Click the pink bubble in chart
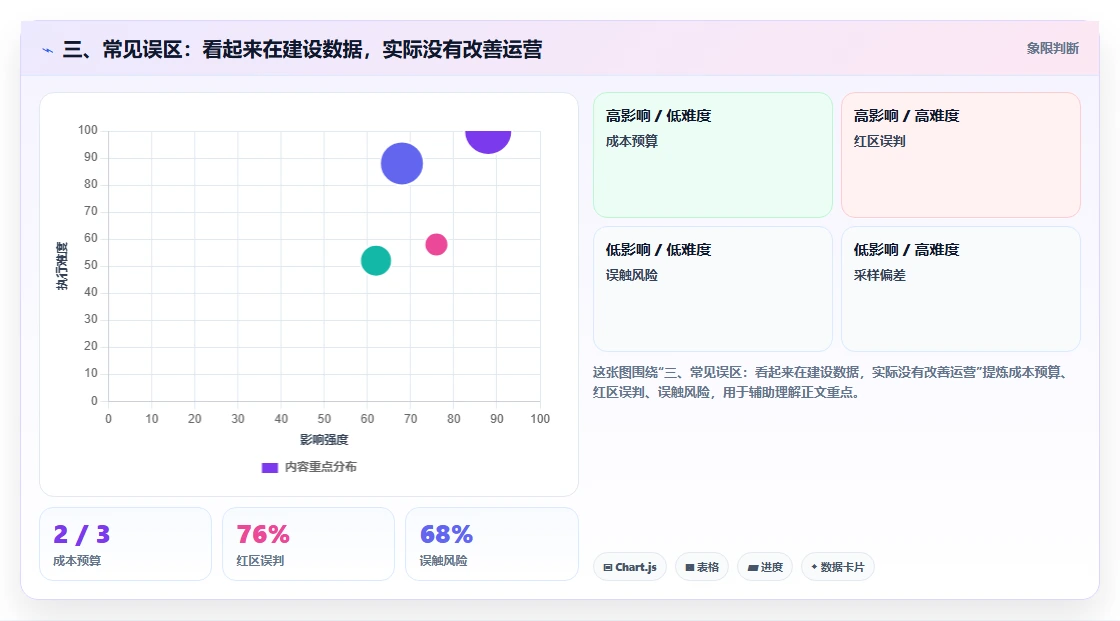 pos(436,244)
